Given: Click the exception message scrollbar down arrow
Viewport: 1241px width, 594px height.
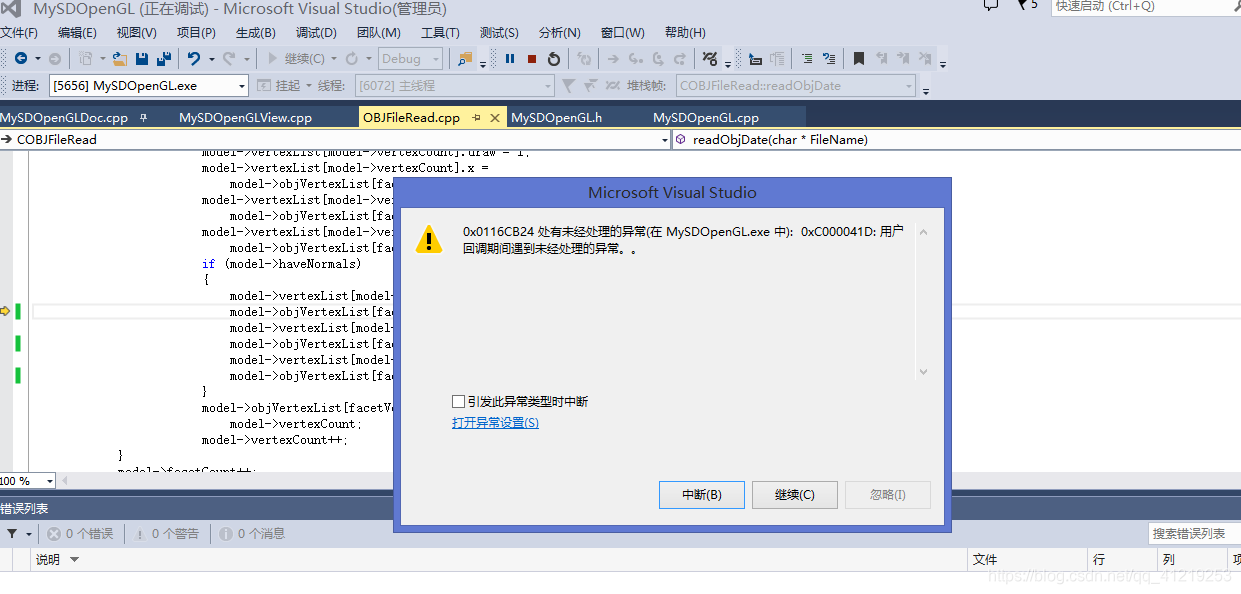Looking at the screenshot, I should point(923,372).
